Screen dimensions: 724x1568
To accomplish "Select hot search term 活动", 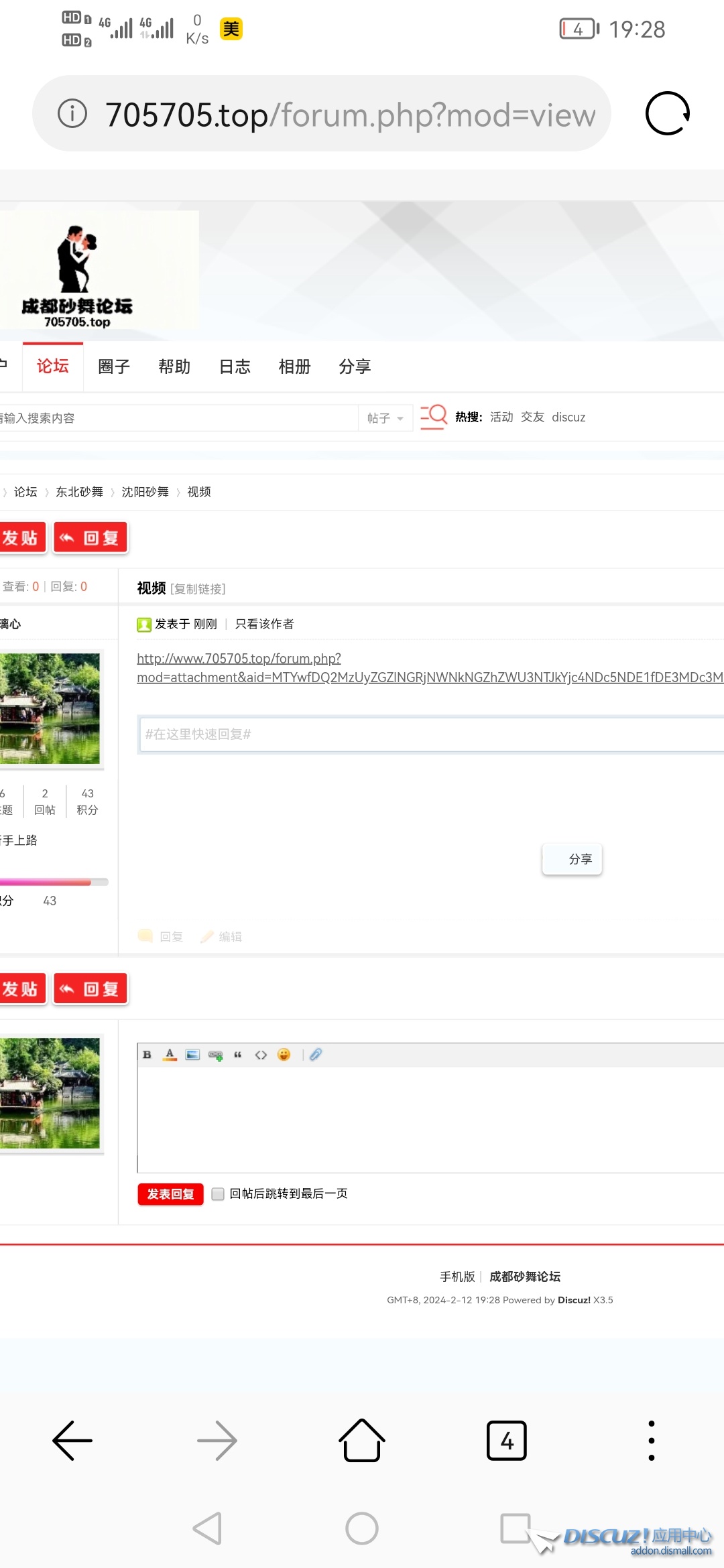I will pyautogui.click(x=501, y=417).
